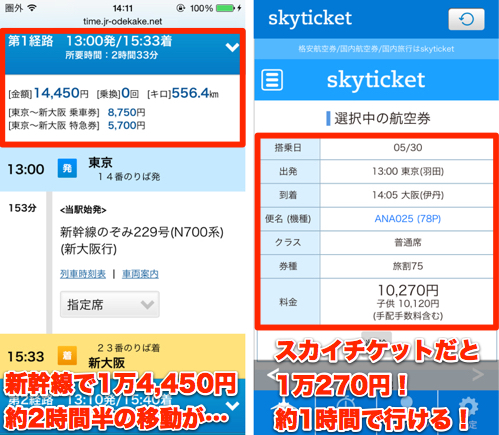Select the 8,750円 乗車券 price
The height and width of the screenshot is (435, 499).
point(126,112)
